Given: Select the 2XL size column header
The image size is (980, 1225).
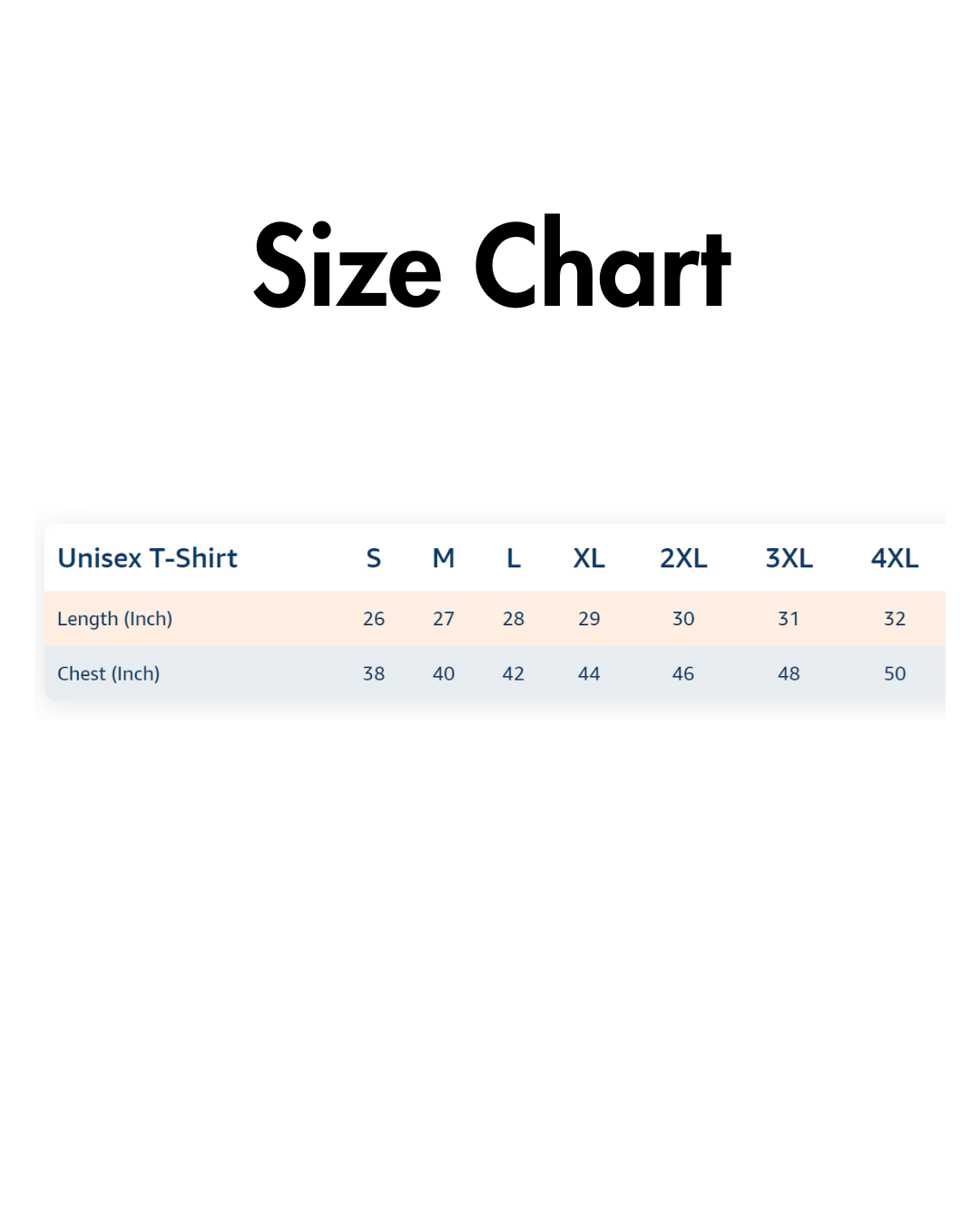Looking at the screenshot, I should click(683, 558).
